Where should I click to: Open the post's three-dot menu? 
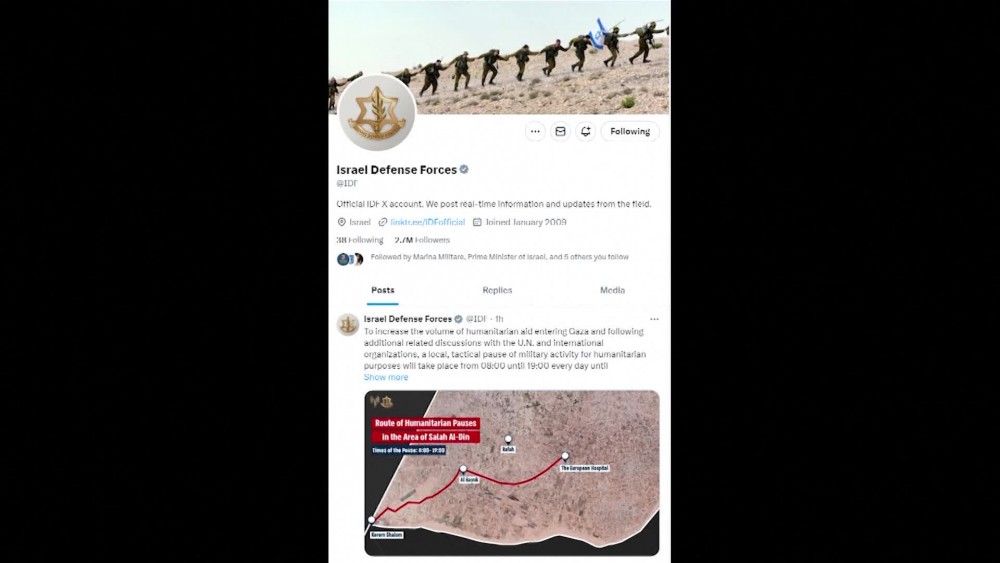pos(654,319)
